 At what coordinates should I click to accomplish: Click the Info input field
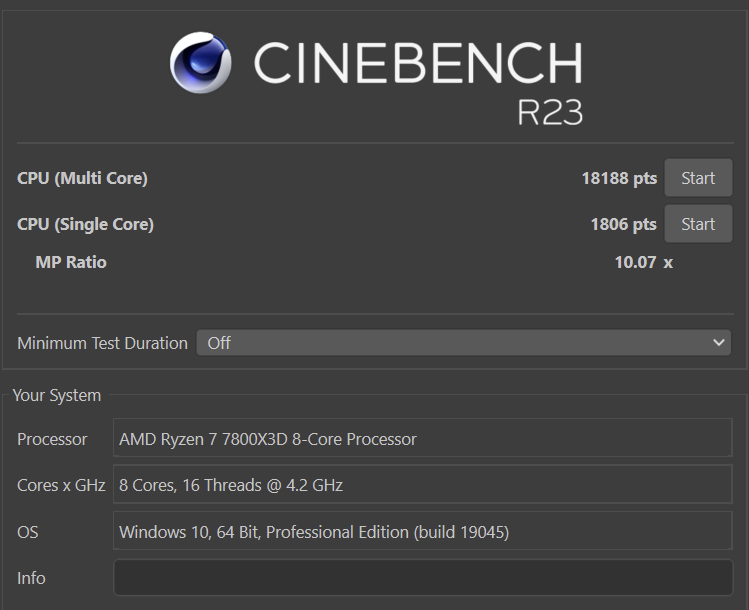point(423,578)
